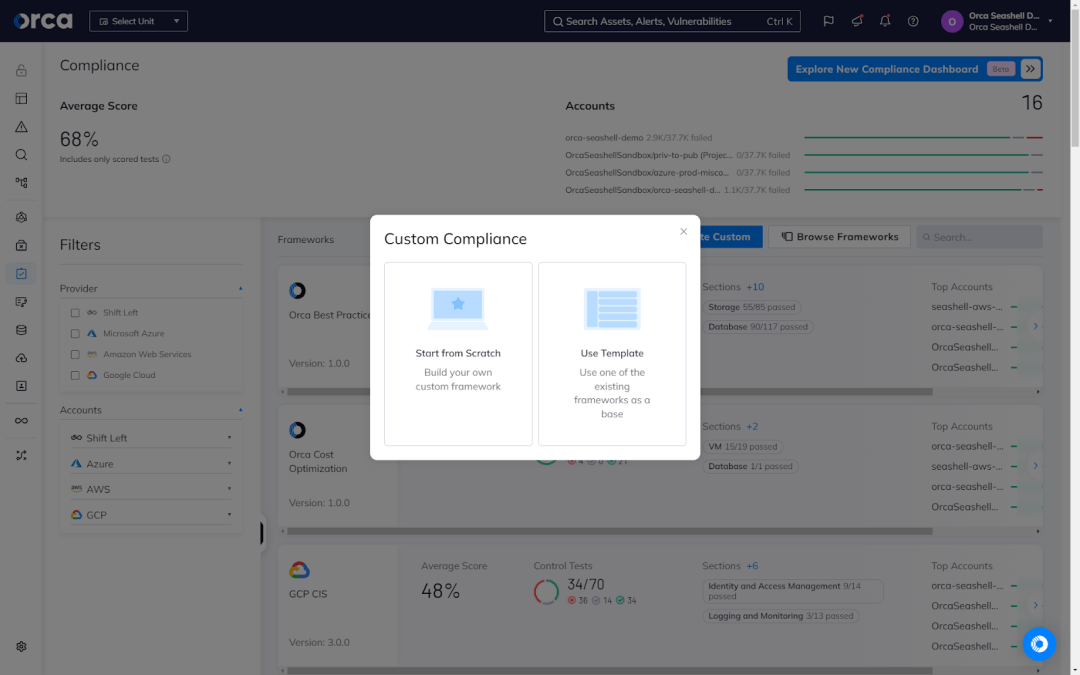Open the person badge icon in the sidebar
The height and width of the screenshot is (675, 1080).
21,386
